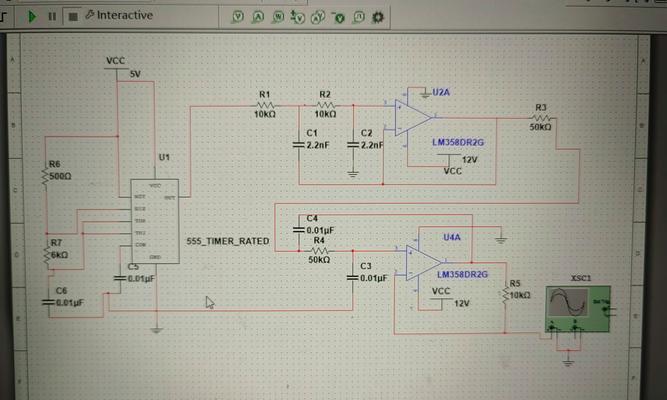
Task: Select the U4A op-amp symbol
Action: (422, 263)
